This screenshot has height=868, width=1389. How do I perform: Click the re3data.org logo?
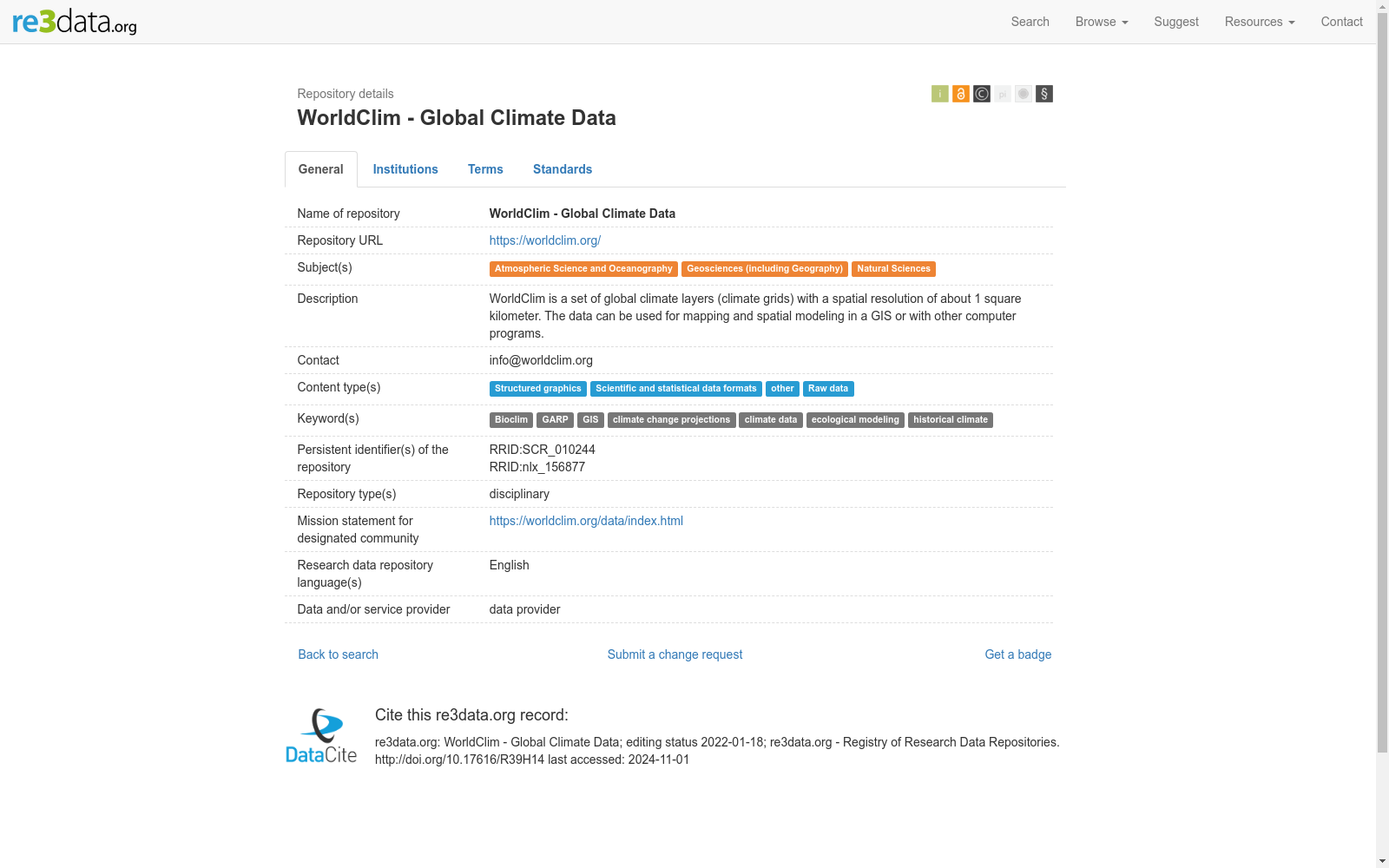(75, 21)
